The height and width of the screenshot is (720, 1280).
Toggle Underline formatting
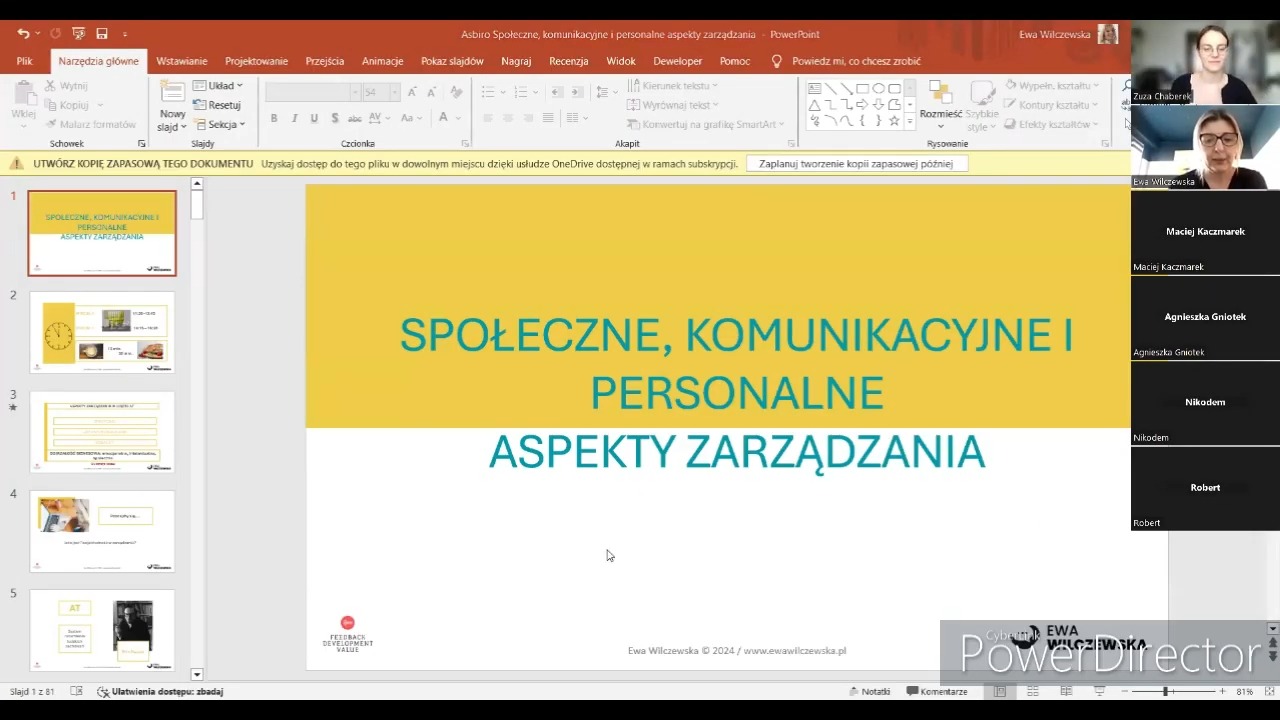click(314, 118)
